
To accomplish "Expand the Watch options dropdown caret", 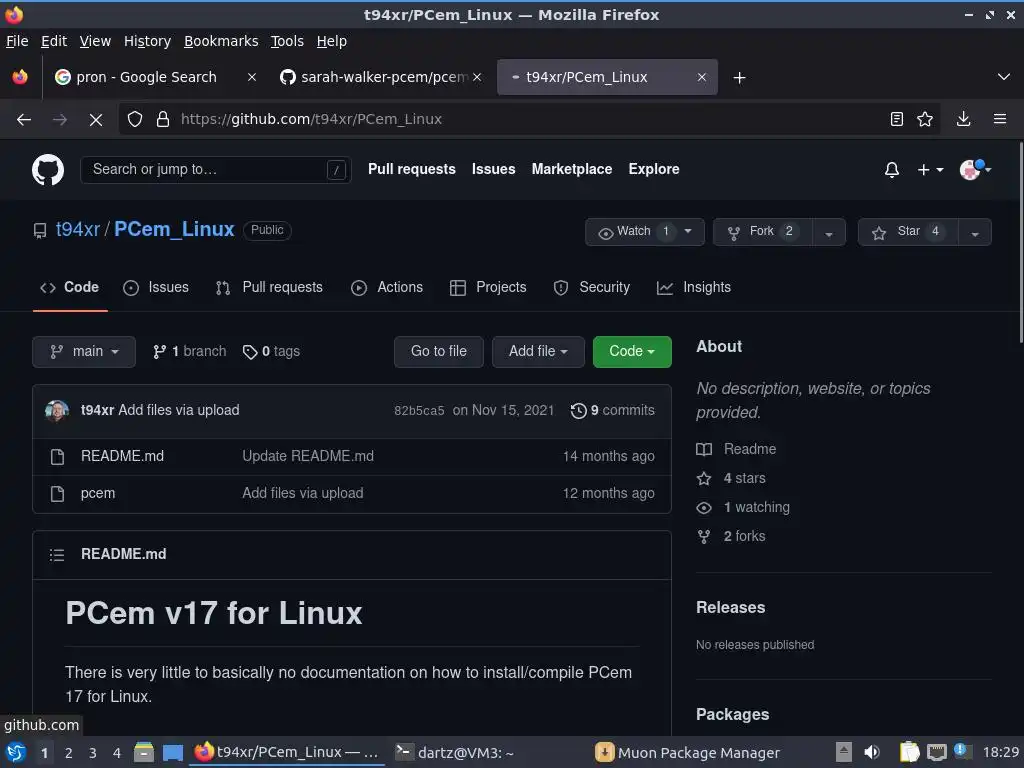I will [x=688, y=232].
